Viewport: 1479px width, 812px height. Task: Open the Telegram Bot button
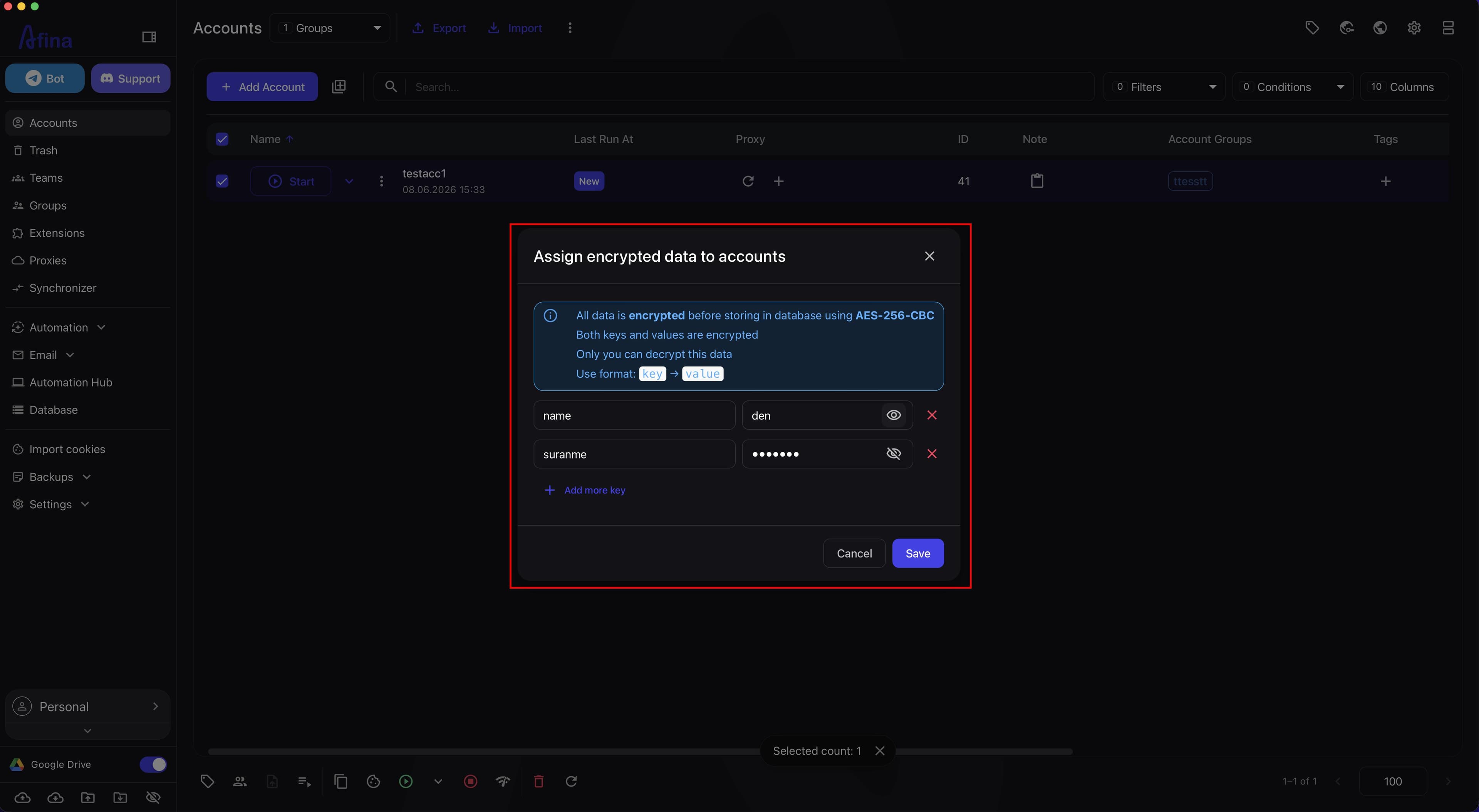45,78
